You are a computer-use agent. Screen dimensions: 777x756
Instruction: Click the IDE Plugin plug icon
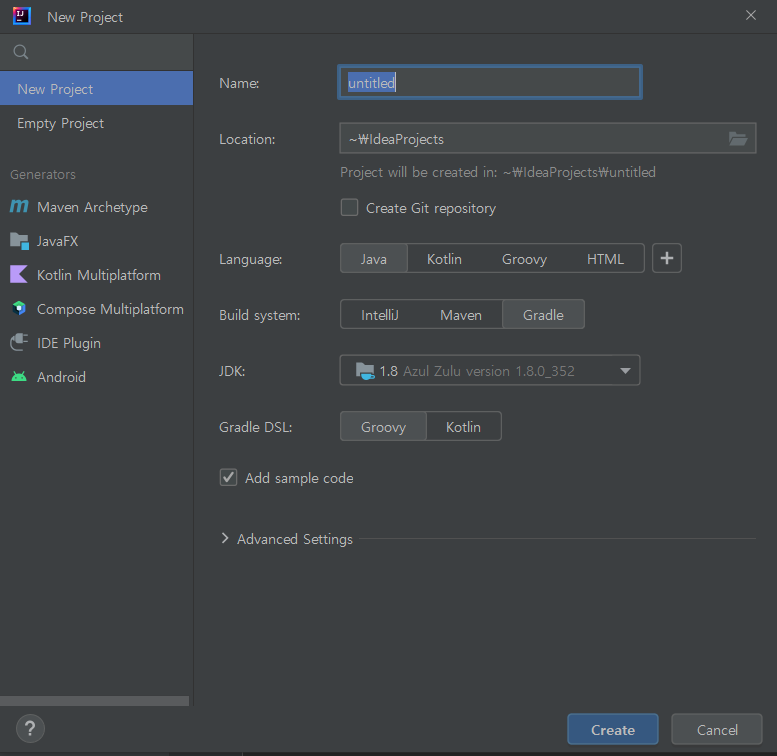(x=19, y=342)
